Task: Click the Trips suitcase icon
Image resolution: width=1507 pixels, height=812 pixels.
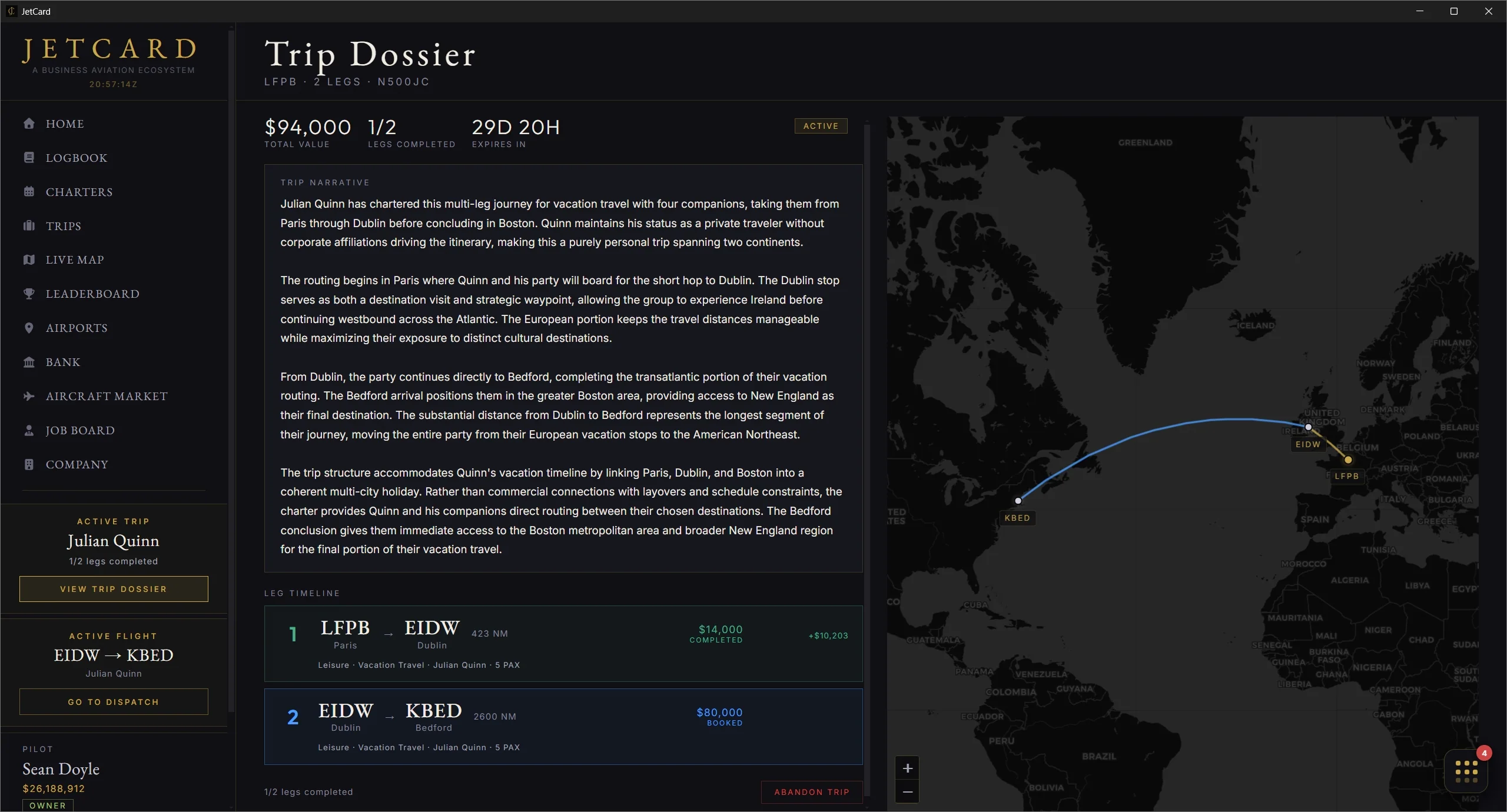Action: coord(29,226)
